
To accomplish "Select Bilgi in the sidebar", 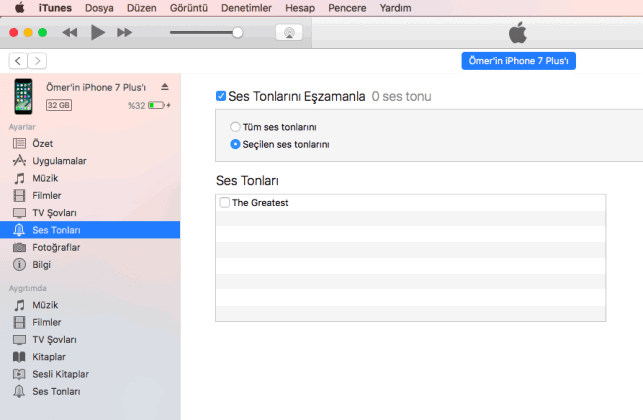I will pos(90,265).
